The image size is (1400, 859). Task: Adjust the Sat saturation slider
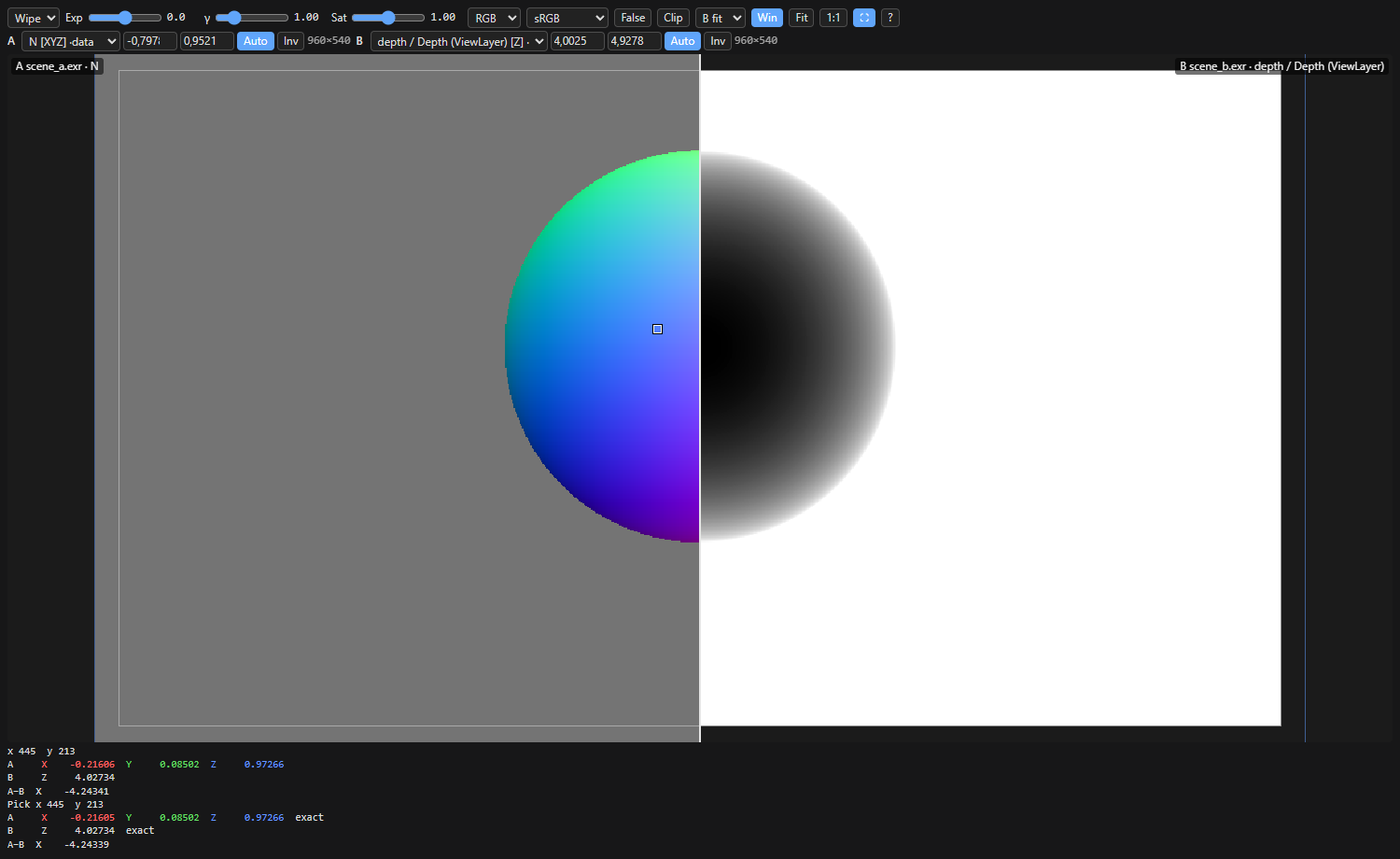point(388,18)
